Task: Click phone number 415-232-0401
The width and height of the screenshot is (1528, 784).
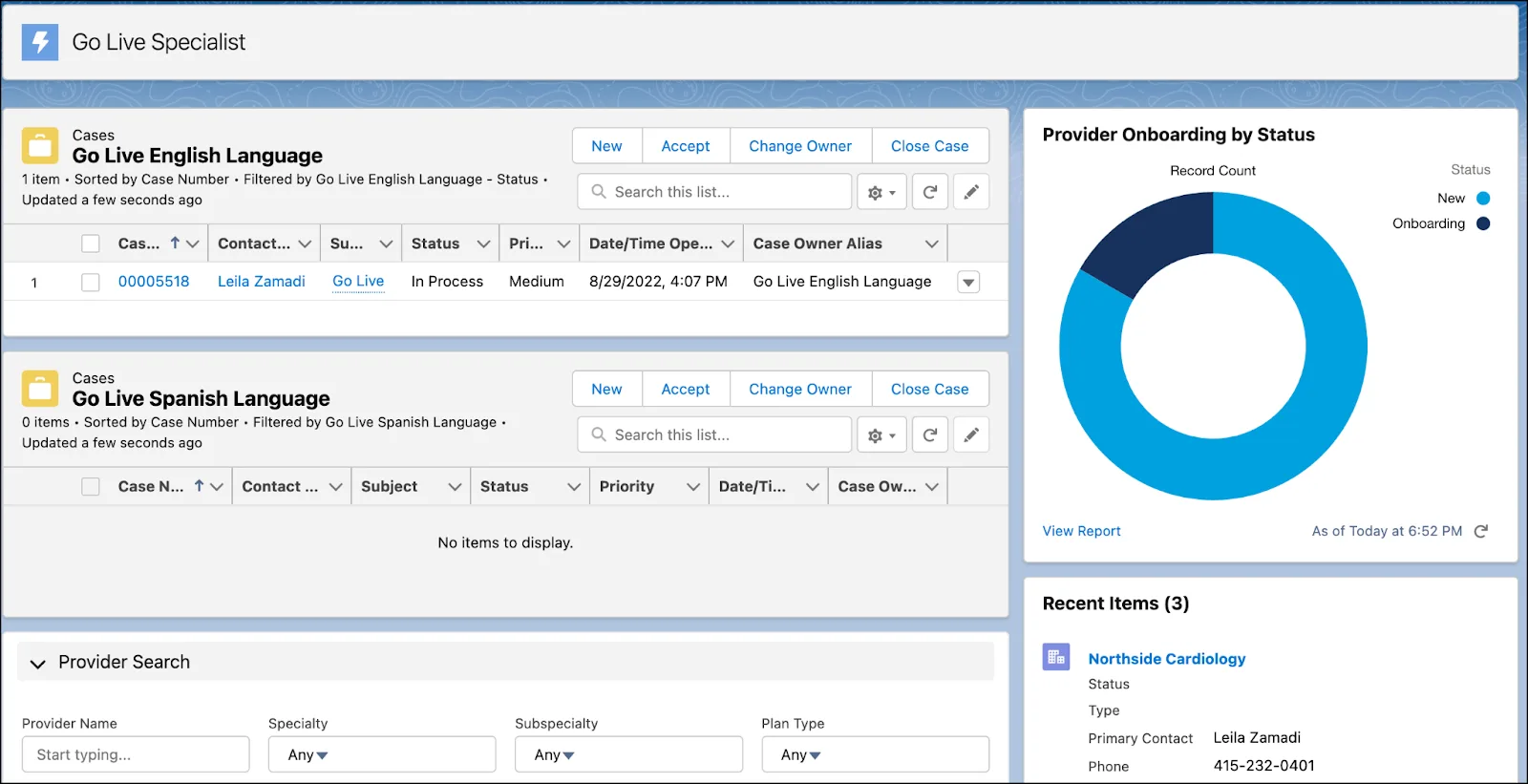Action: pos(1264,766)
